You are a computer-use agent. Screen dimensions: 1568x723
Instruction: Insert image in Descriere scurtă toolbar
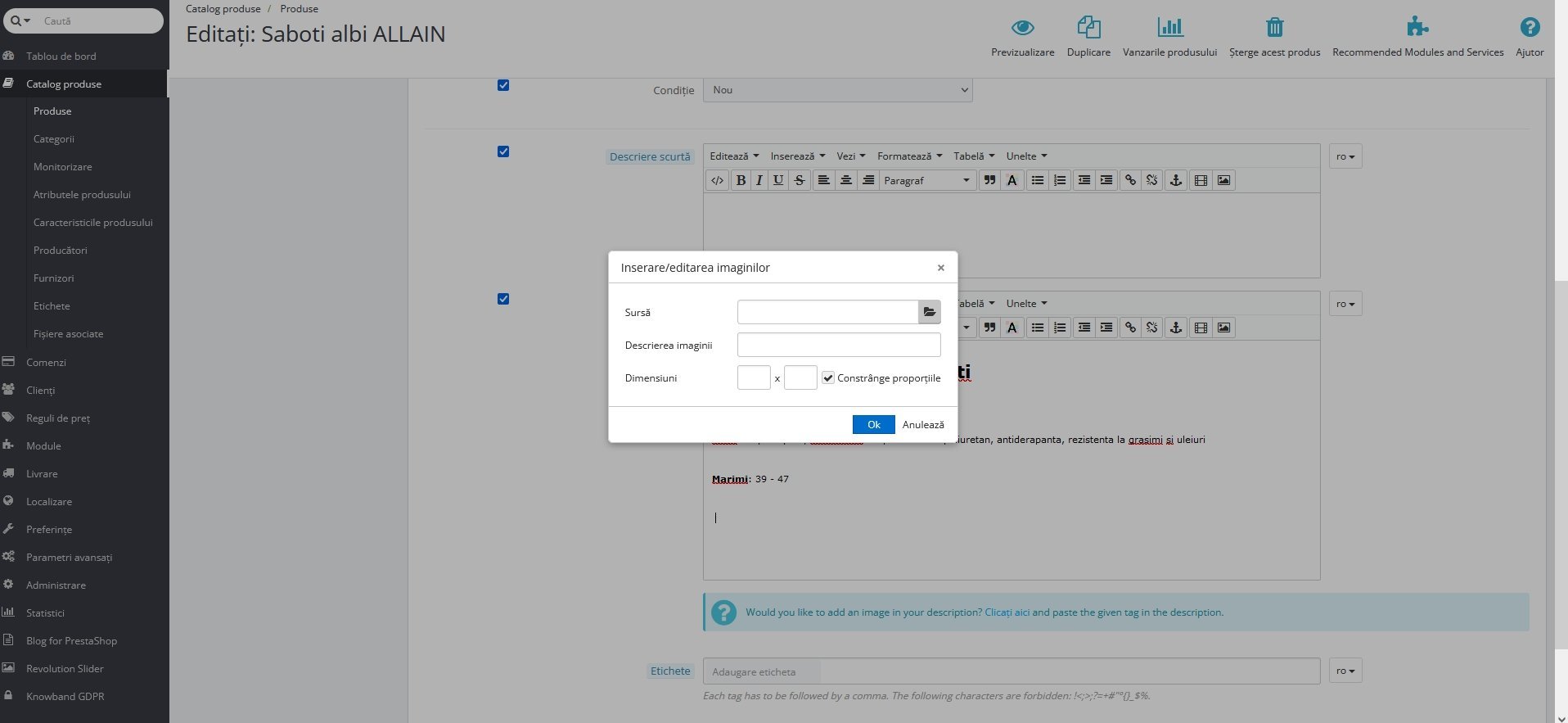coord(1223,180)
